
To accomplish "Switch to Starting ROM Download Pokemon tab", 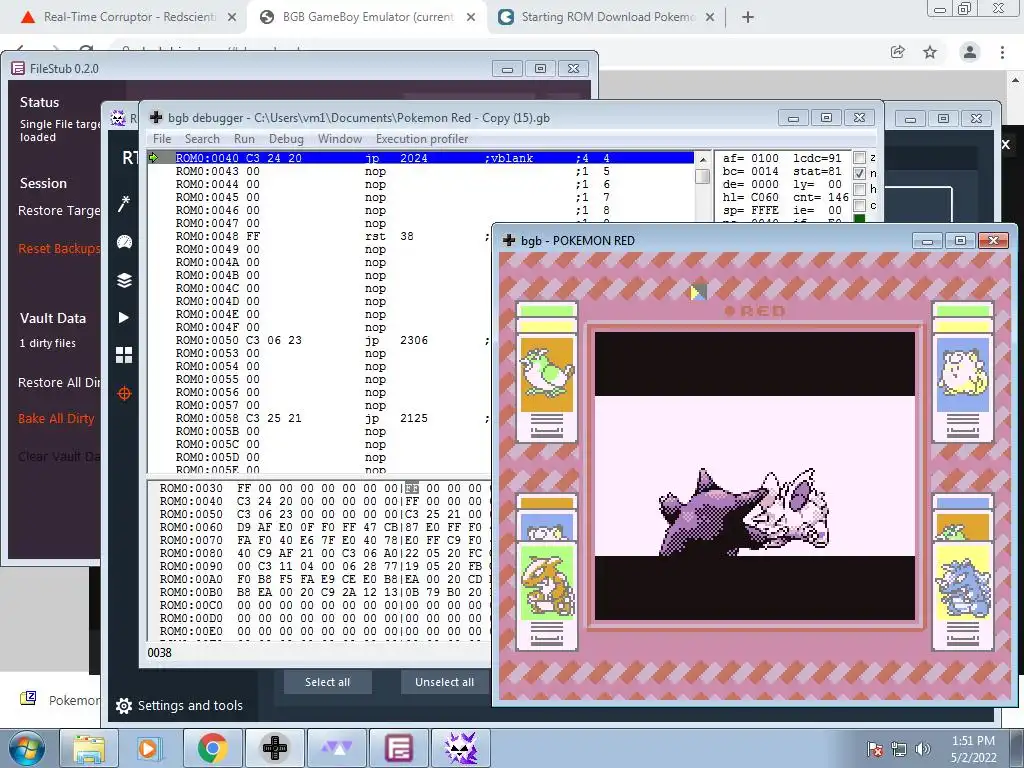I will point(607,17).
